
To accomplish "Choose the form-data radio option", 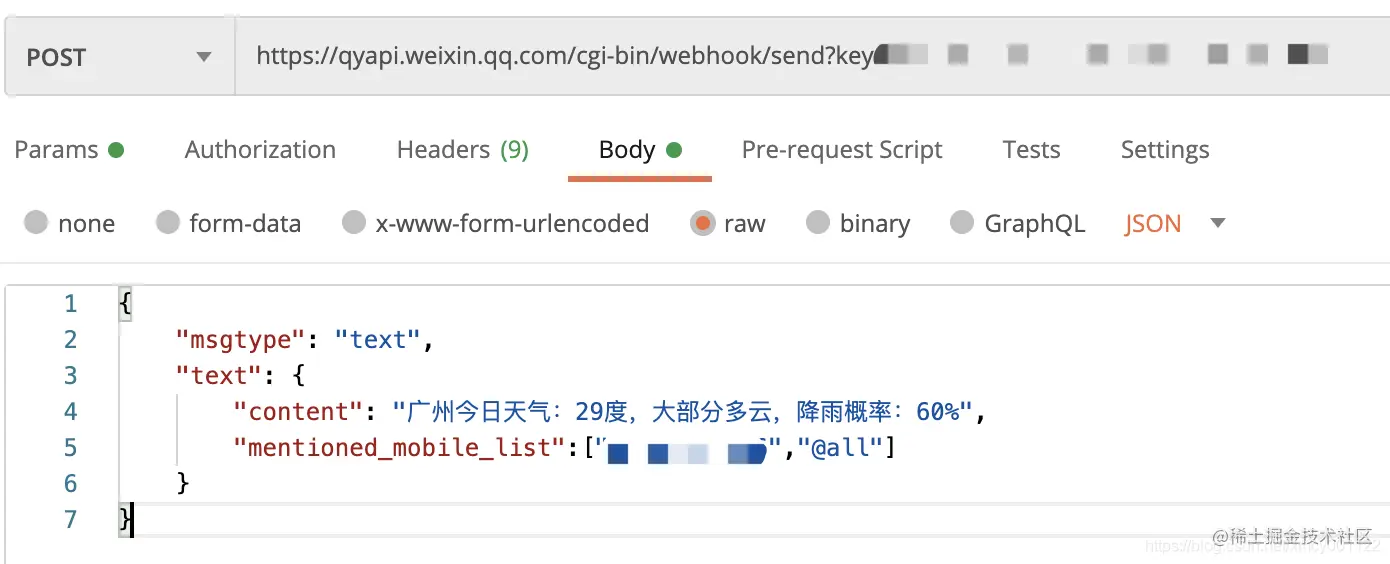I will click(x=168, y=223).
